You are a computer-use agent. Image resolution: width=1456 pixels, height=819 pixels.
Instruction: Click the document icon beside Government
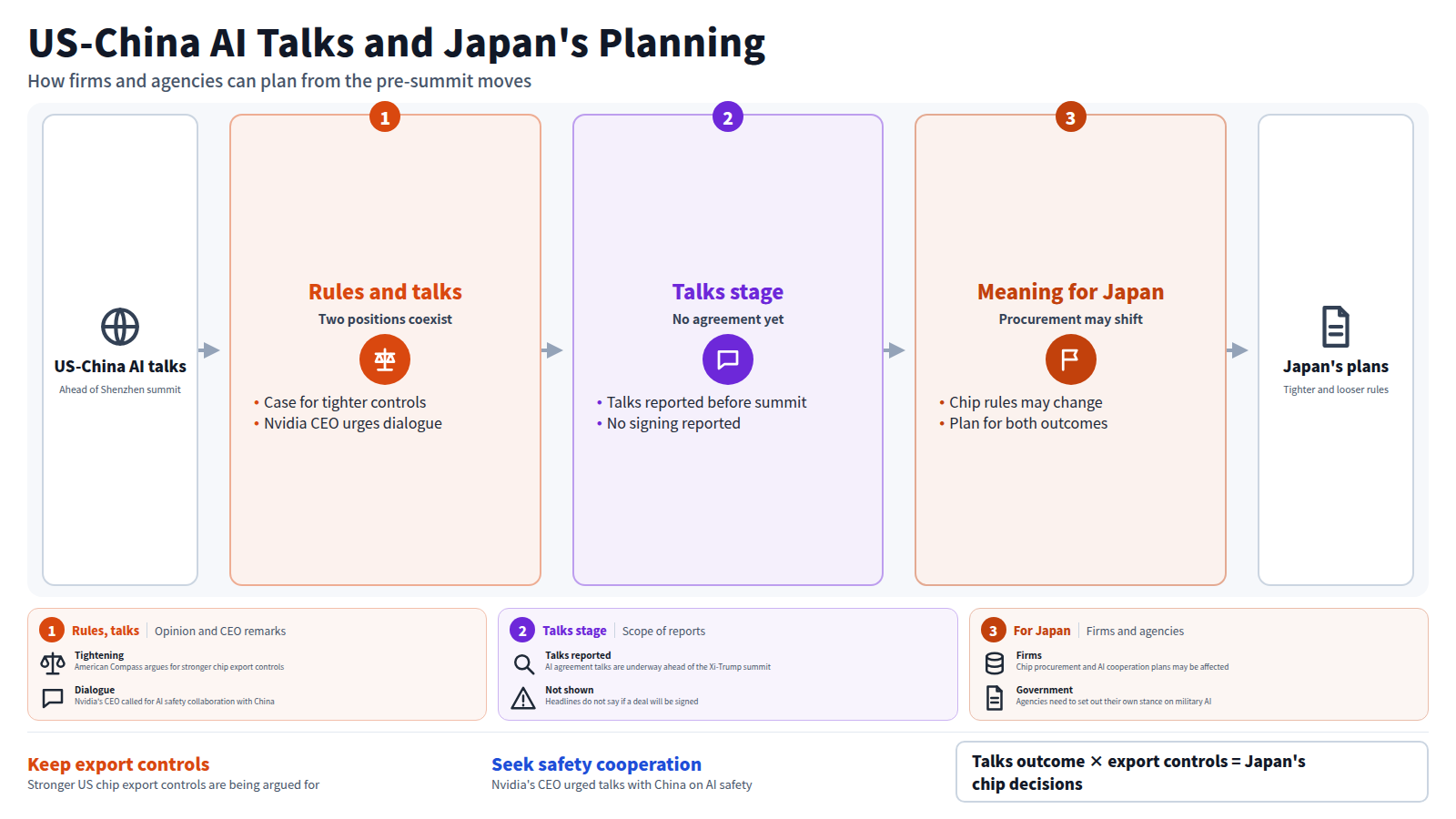995,698
